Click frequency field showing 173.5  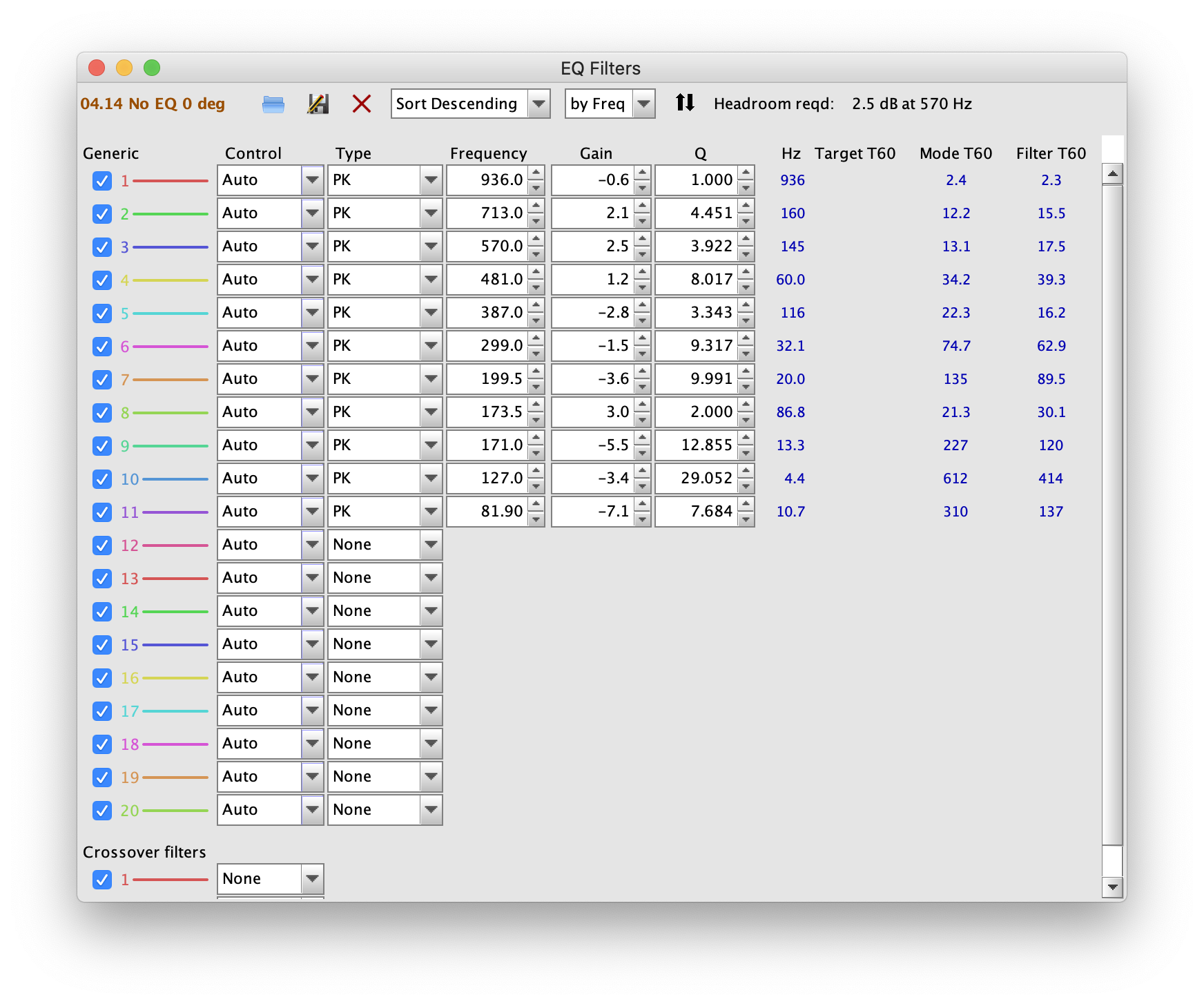[487, 412]
